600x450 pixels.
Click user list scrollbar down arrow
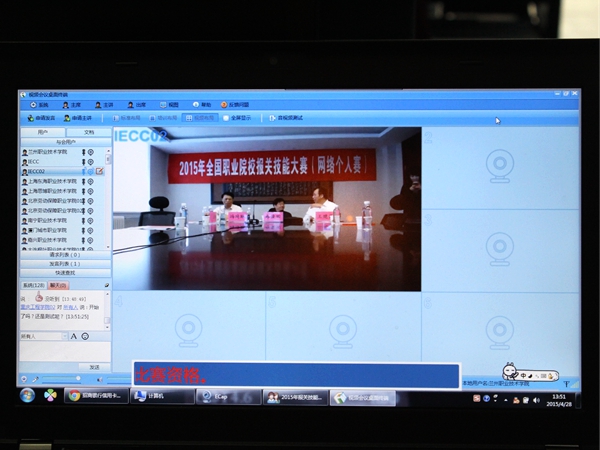coord(108,248)
